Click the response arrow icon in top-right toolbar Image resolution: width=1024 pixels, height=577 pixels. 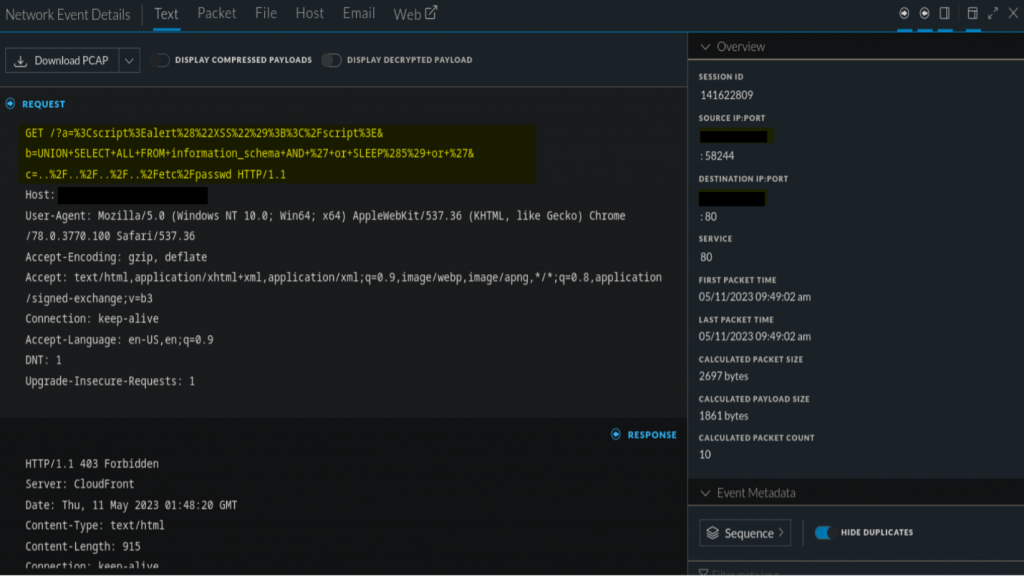pyautogui.click(x=924, y=14)
